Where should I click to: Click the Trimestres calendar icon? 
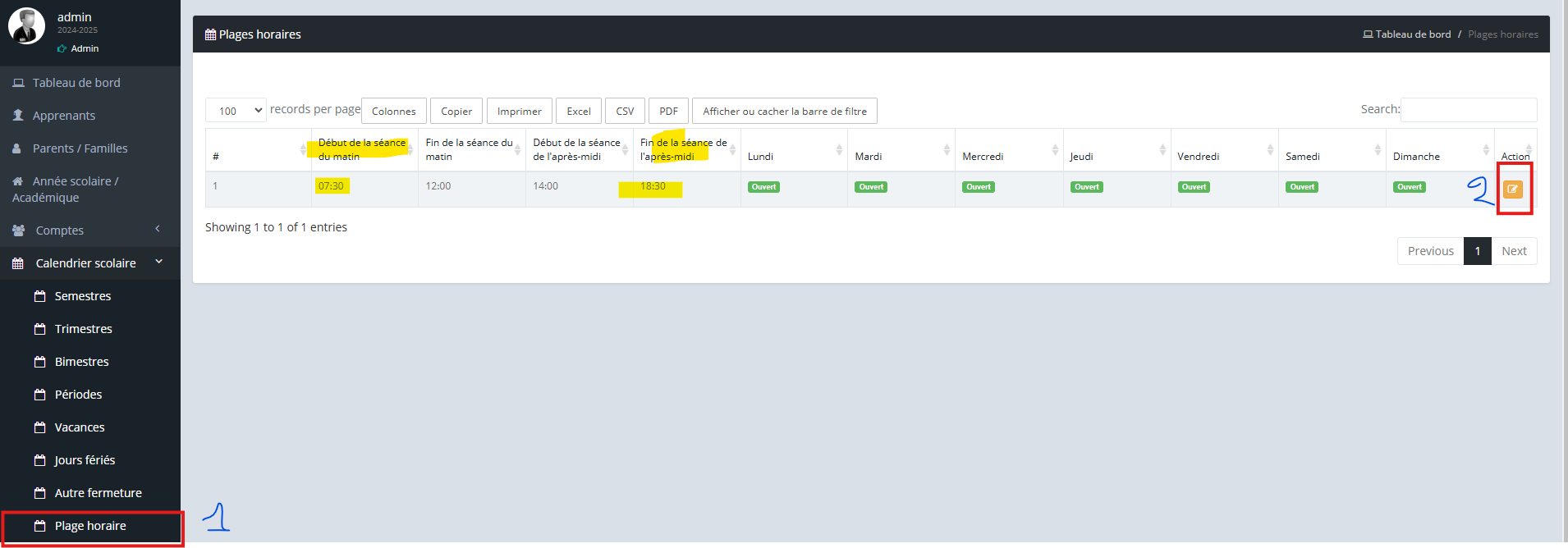pos(39,329)
